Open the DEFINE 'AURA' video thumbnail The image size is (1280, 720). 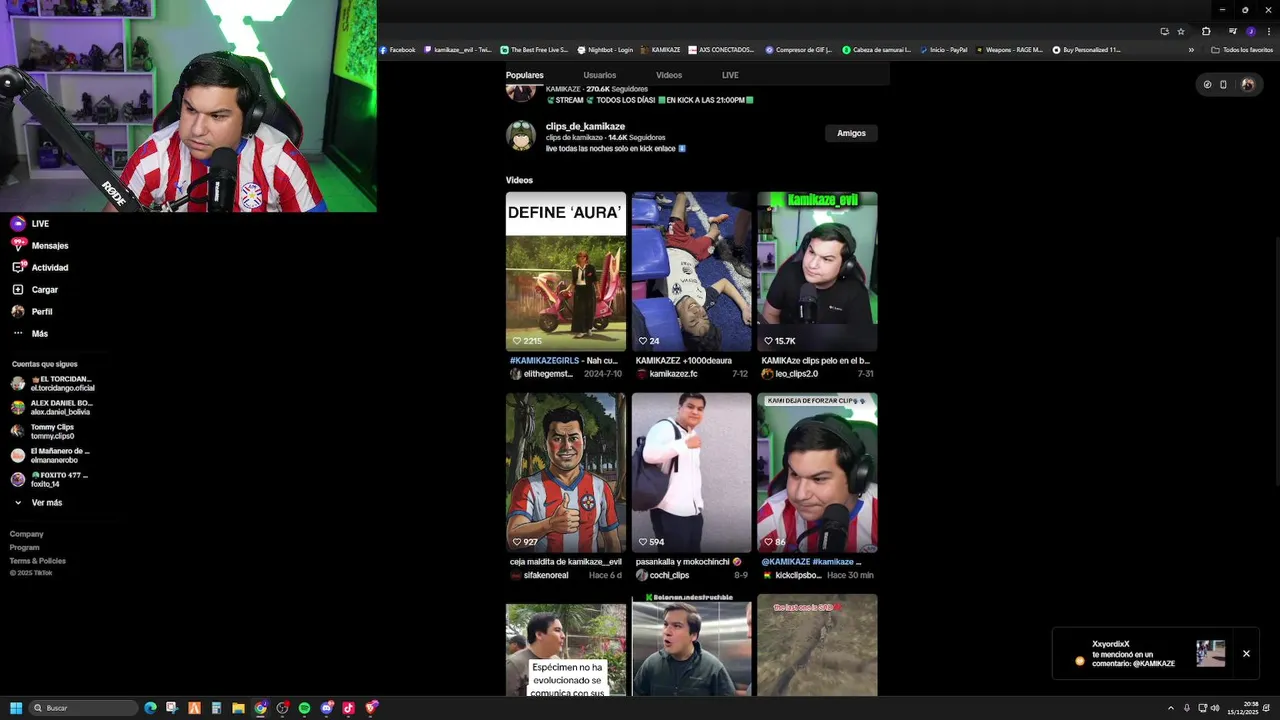coord(566,271)
